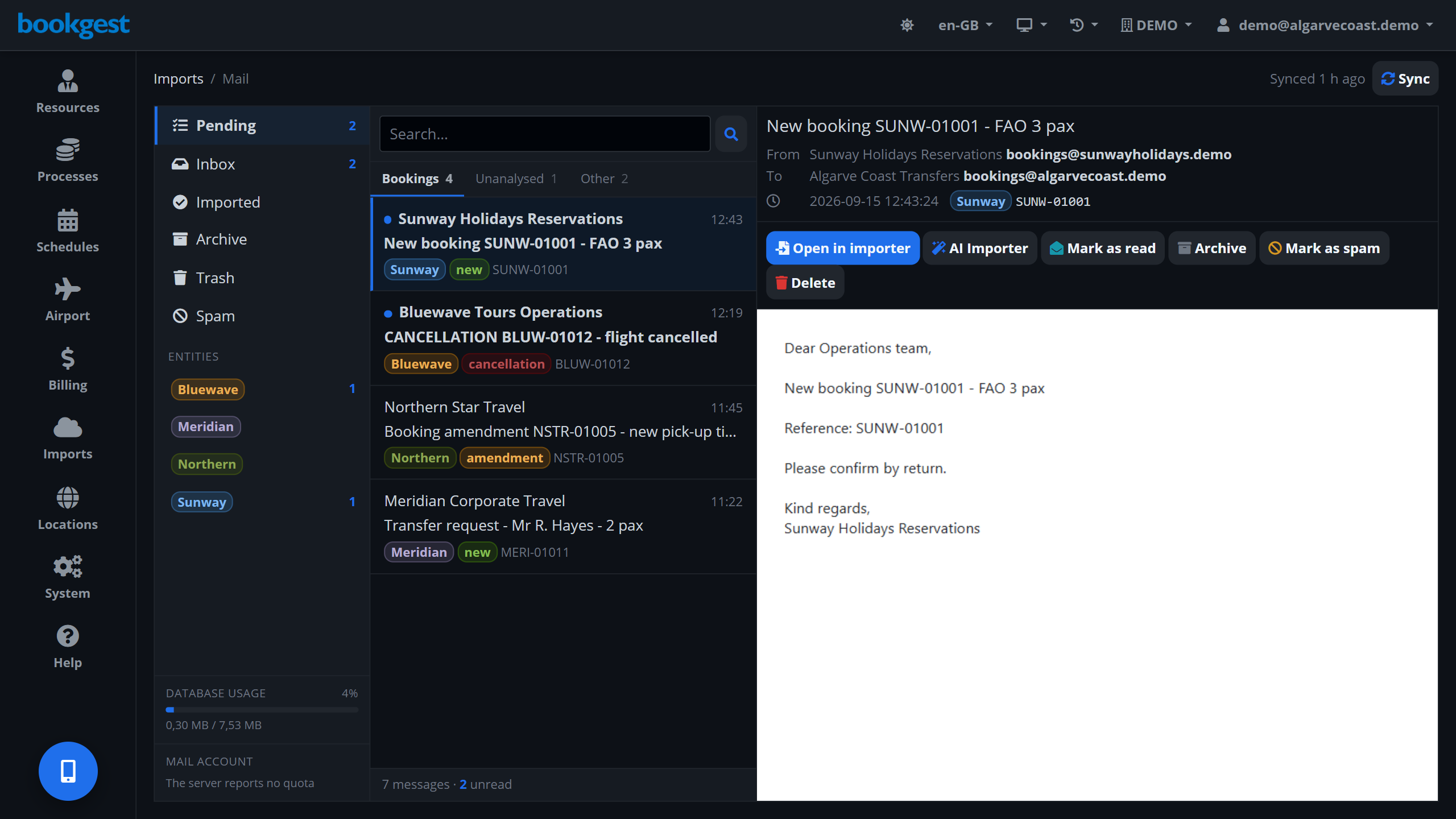Go to the Airport section
This screenshot has height=819, width=1456.
pos(68,300)
